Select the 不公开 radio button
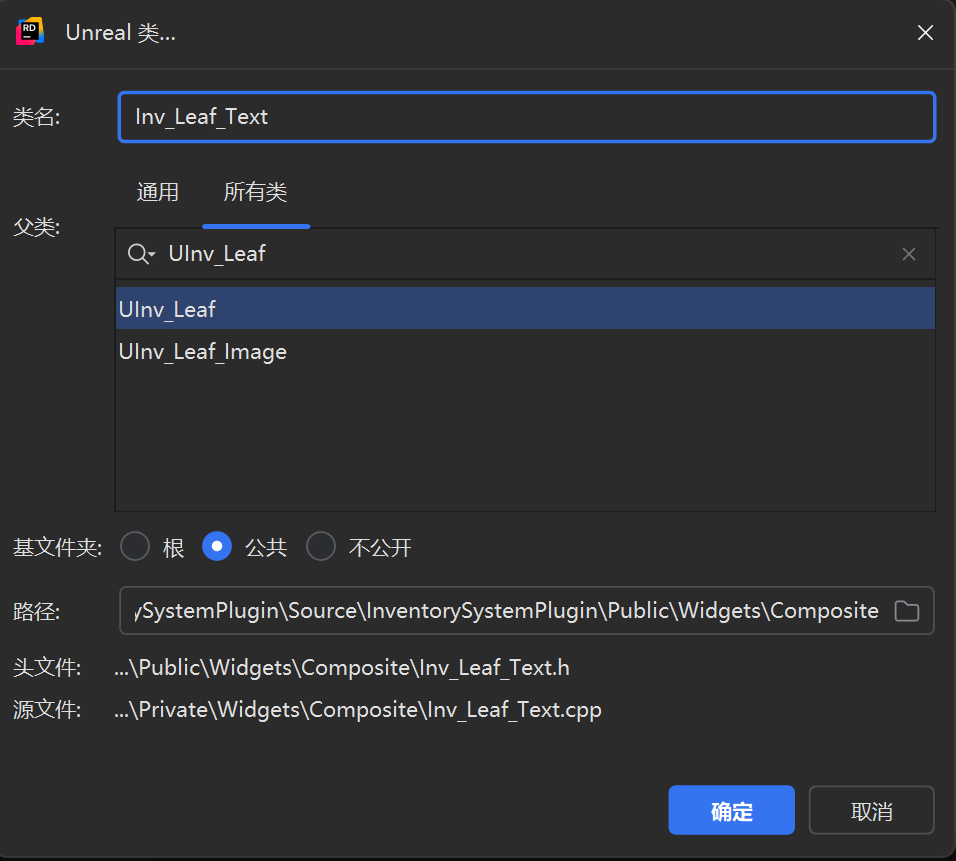This screenshot has width=956, height=861. (x=321, y=546)
